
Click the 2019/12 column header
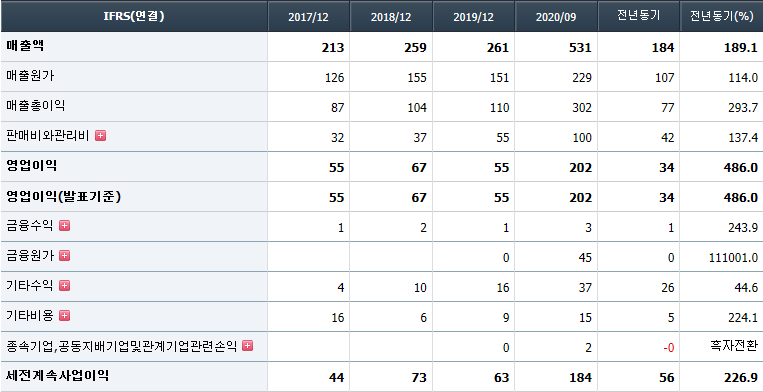coord(473,17)
